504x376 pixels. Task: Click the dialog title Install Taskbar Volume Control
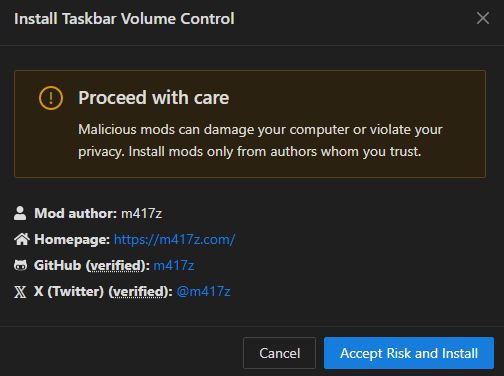(x=124, y=19)
